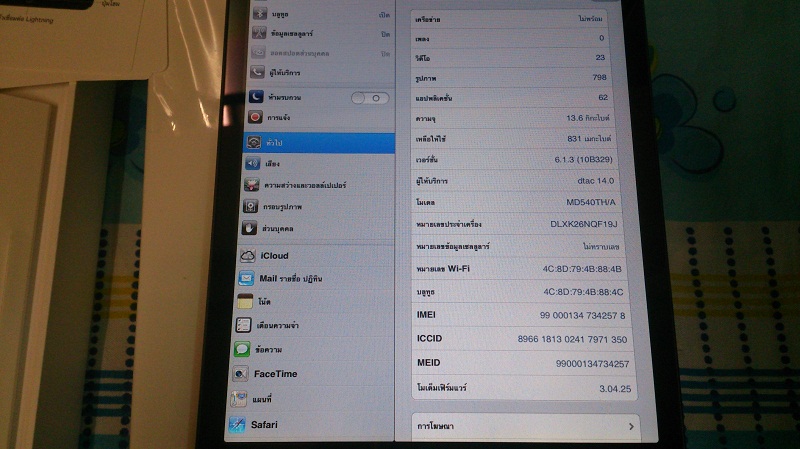Viewport: 800px width, 449px height.
Task: Click the Network row status value
Action: [x=590, y=18]
